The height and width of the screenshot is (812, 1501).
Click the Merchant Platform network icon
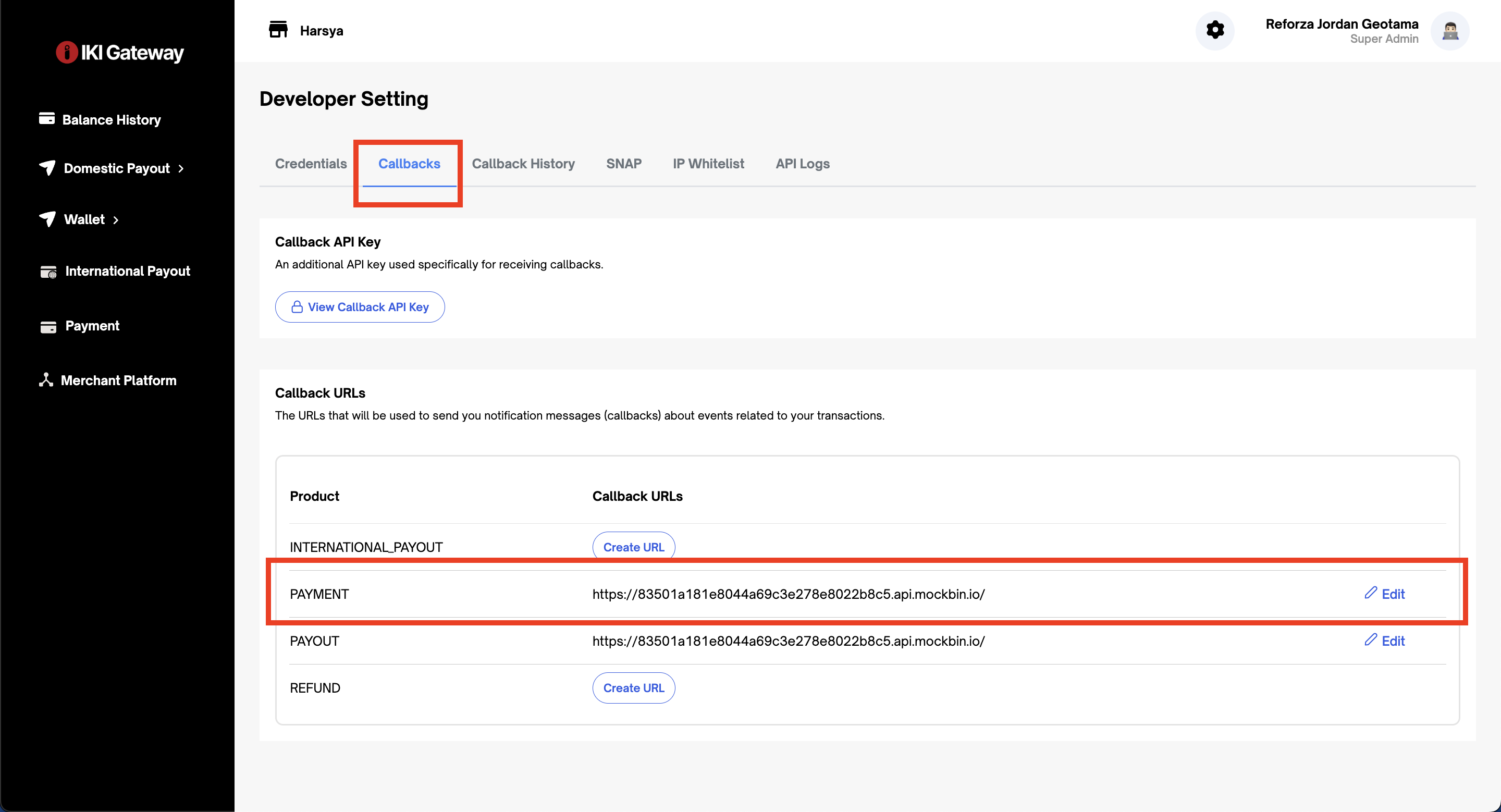pos(46,380)
